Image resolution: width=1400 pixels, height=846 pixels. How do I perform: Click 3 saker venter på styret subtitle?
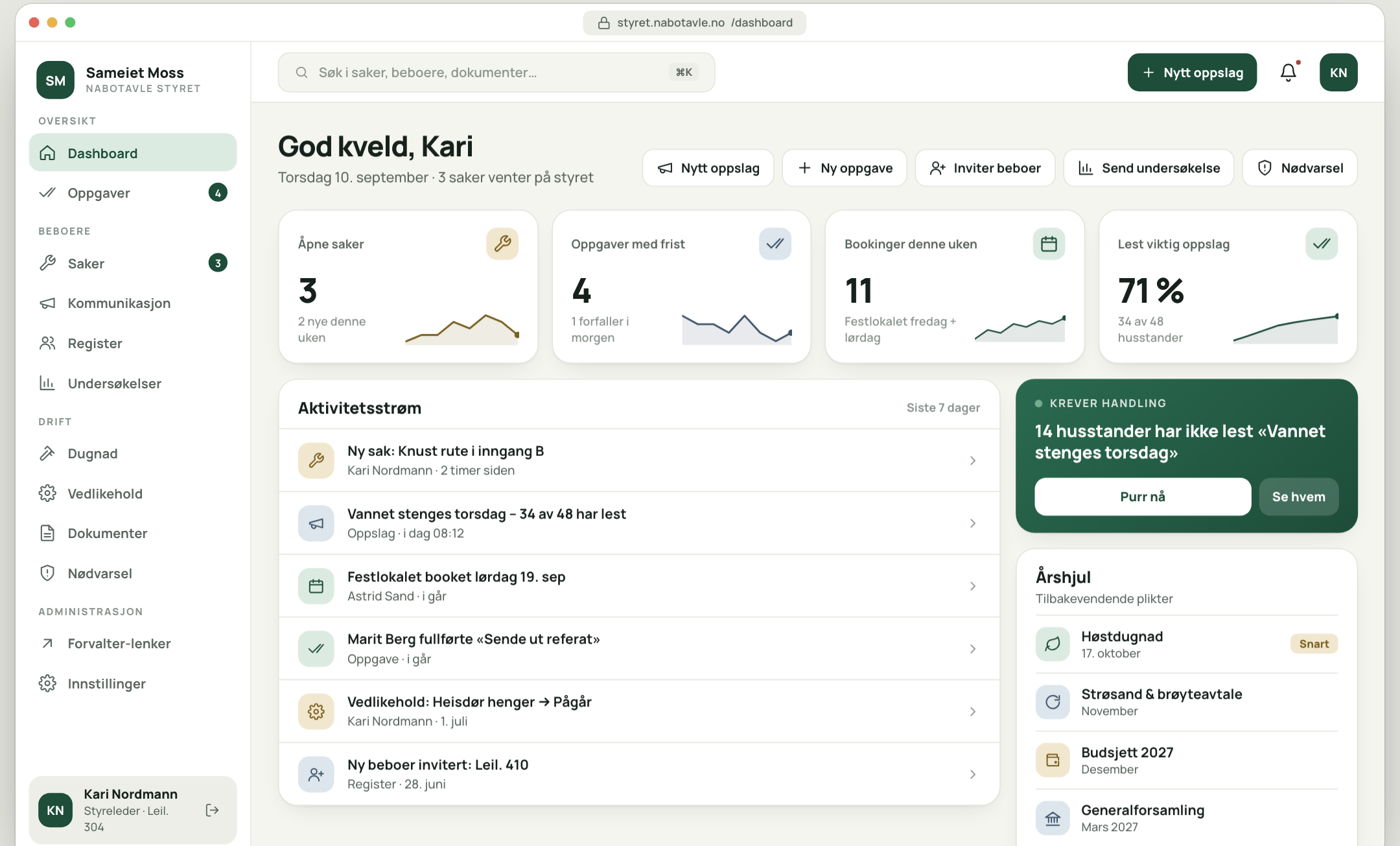(x=516, y=178)
